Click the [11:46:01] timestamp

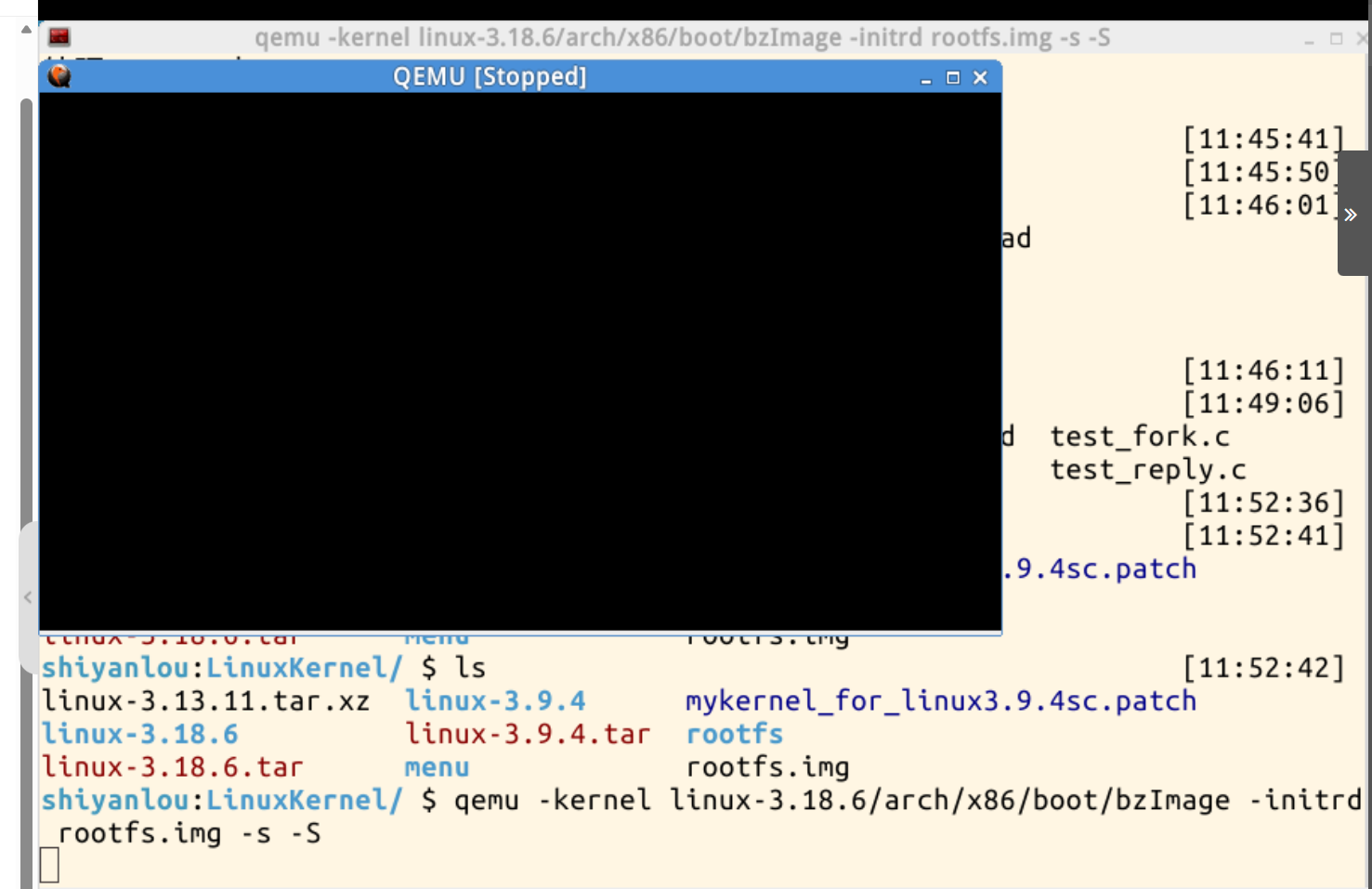(1261, 205)
